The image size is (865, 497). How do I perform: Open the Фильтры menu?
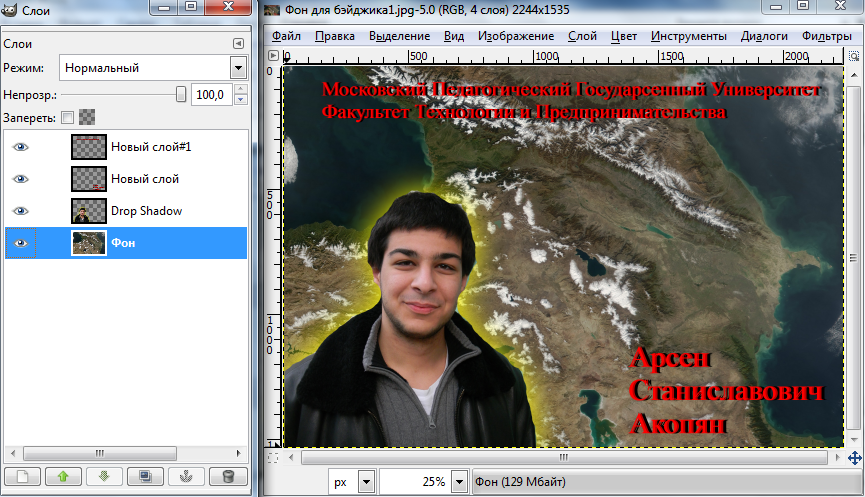(826, 36)
